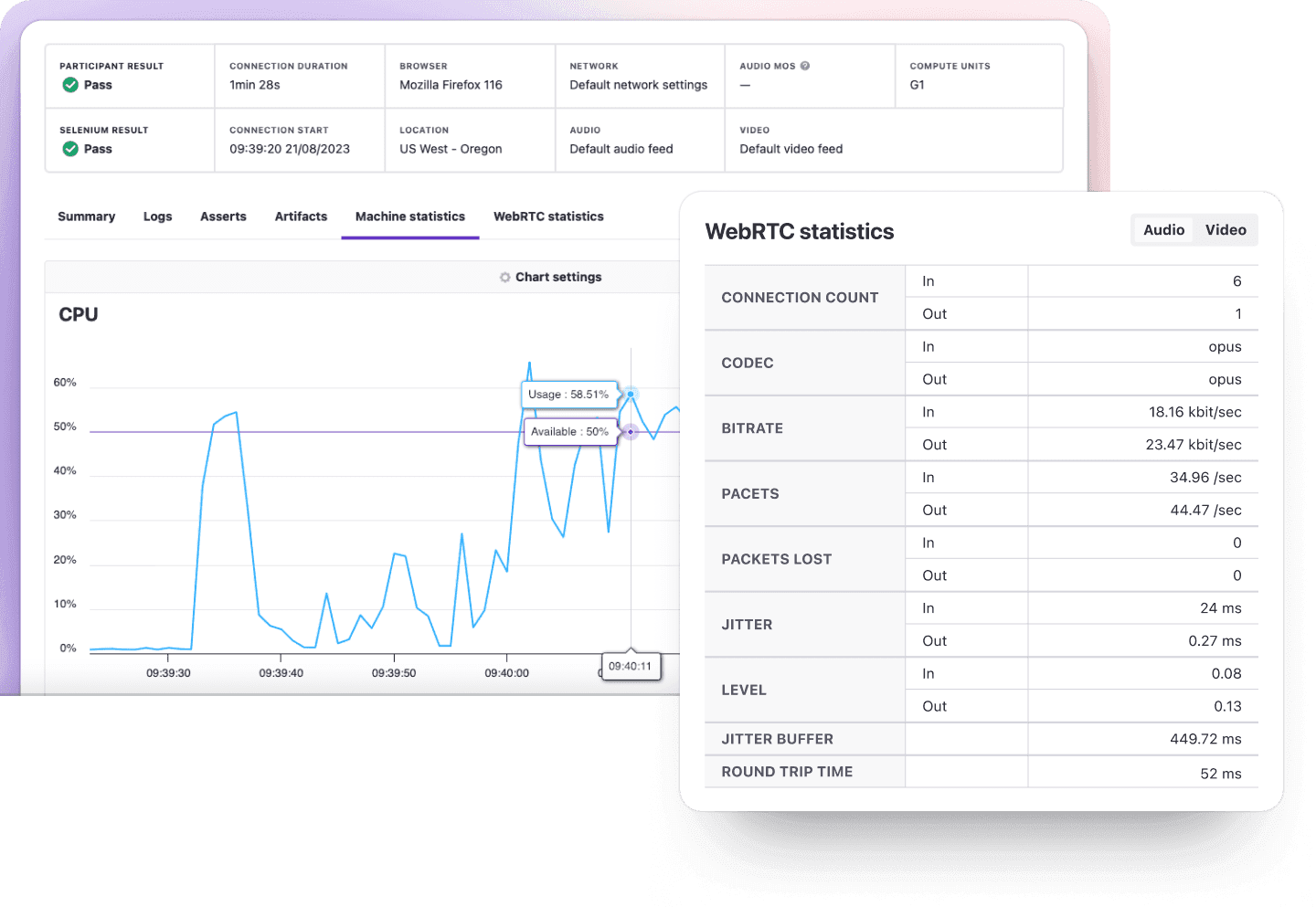
Task: Click the Usage data point on CPU chart
Action: click(631, 395)
